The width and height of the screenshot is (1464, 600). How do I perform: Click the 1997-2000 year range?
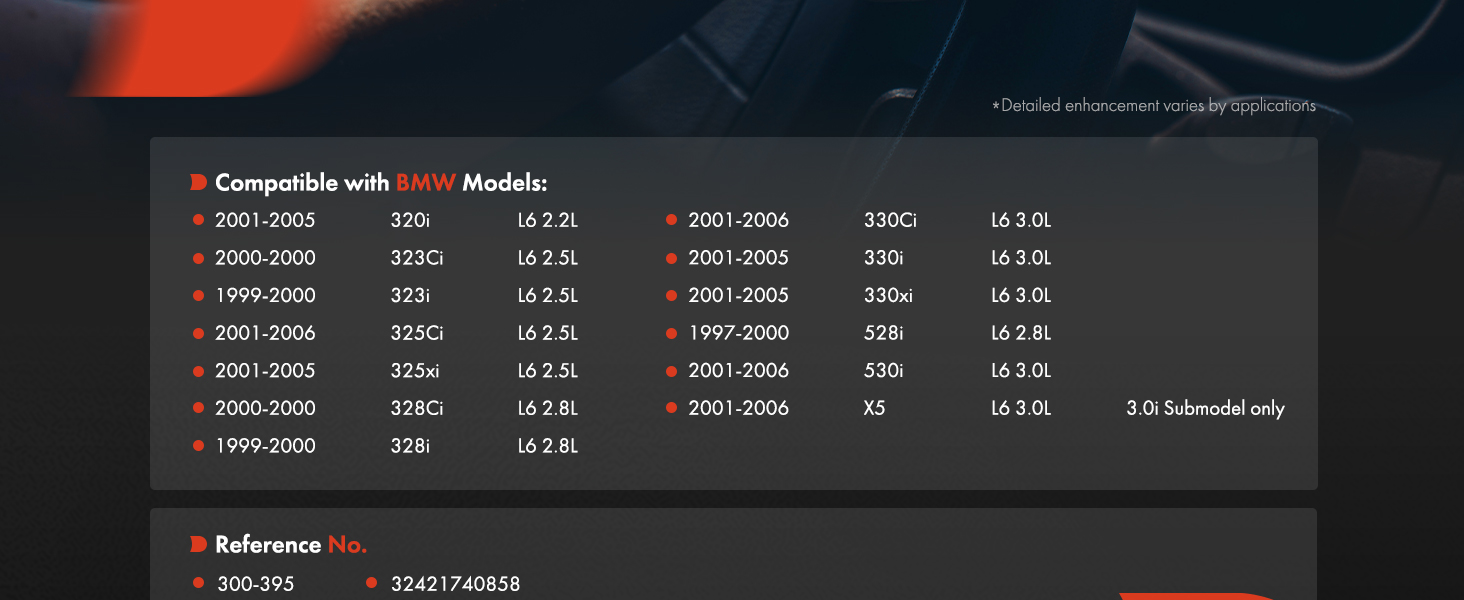pos(738,333)
